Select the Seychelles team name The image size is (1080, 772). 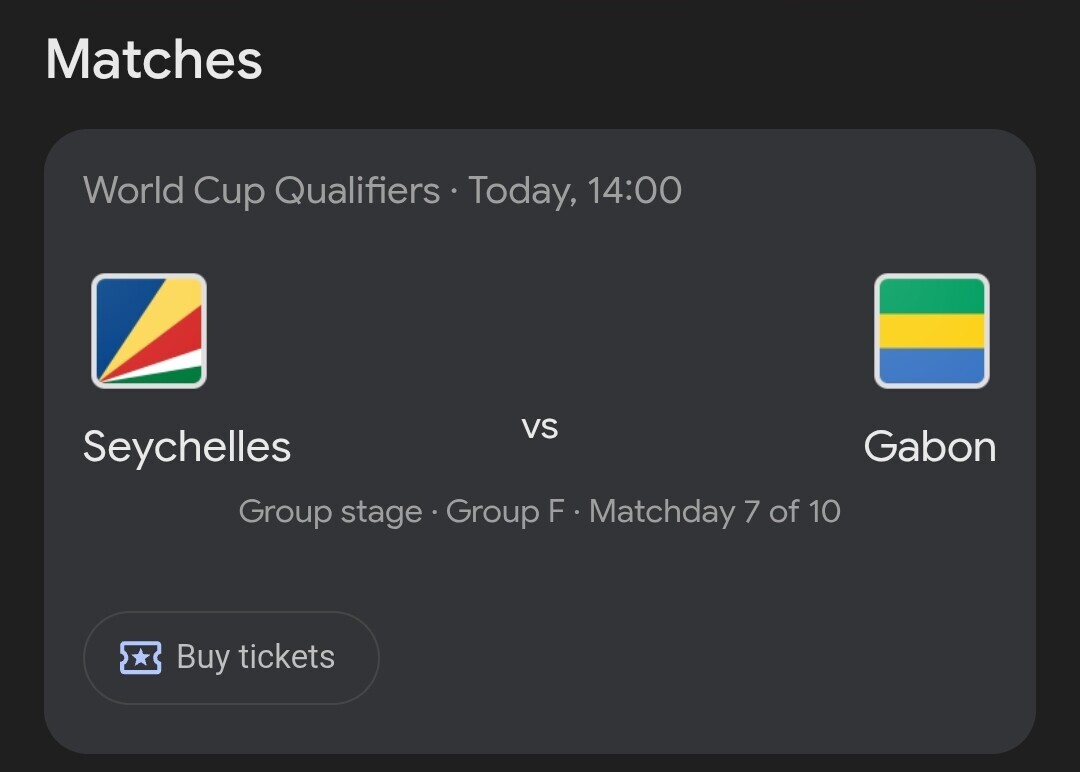click(x=187, y=448)
